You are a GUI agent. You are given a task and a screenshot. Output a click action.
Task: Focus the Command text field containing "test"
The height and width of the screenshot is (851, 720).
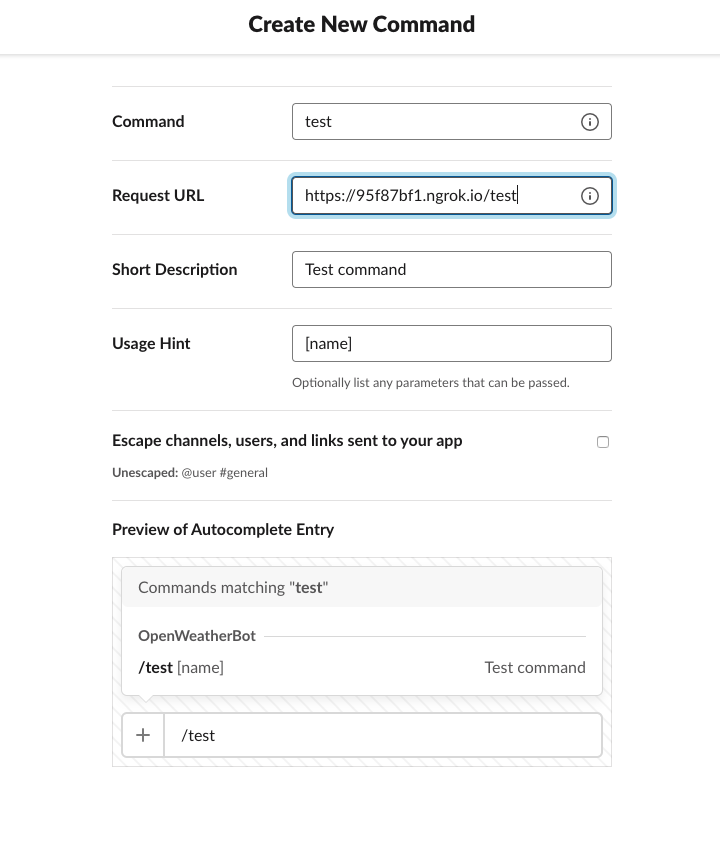pos(435,122)
